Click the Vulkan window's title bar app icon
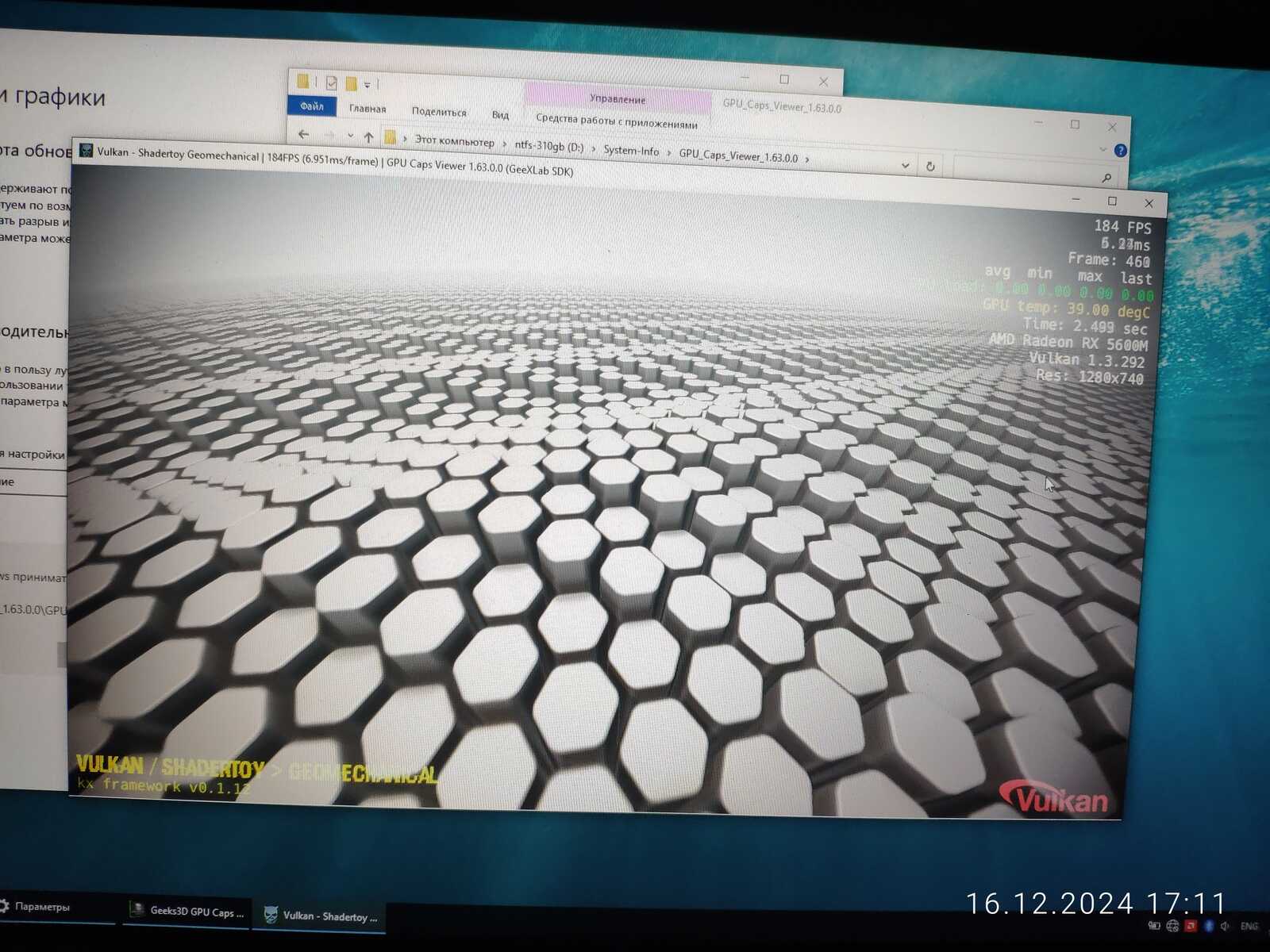This screenshot has height=952, width=1270. [86, 150]
